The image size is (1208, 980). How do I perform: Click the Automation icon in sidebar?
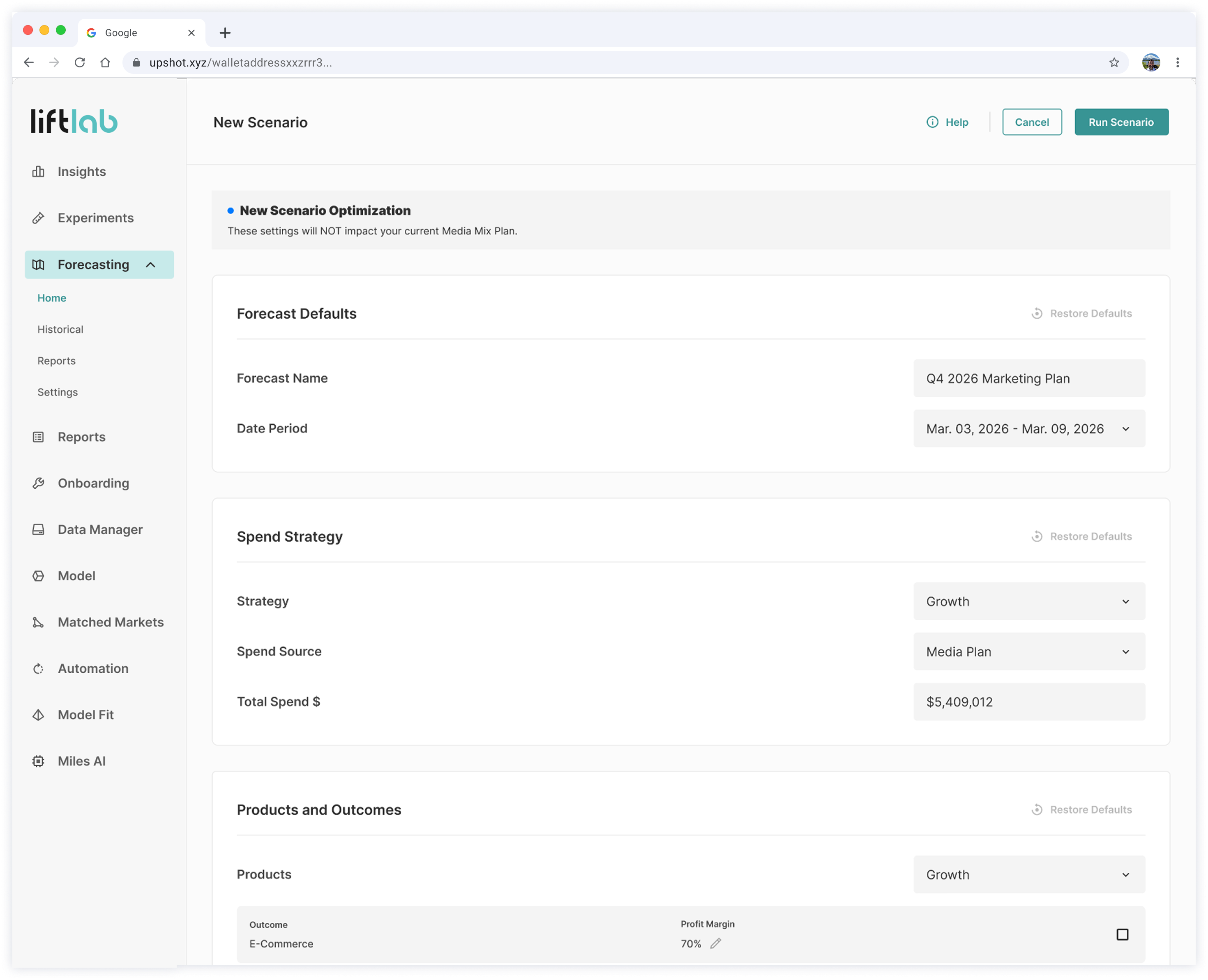tap(38, 668)
